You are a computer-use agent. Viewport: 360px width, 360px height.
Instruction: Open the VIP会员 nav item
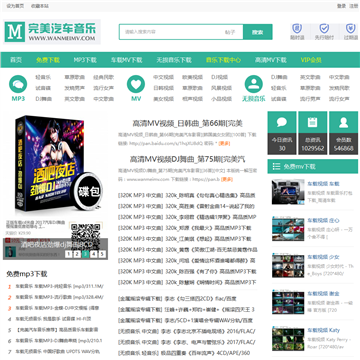click(311, 60)
